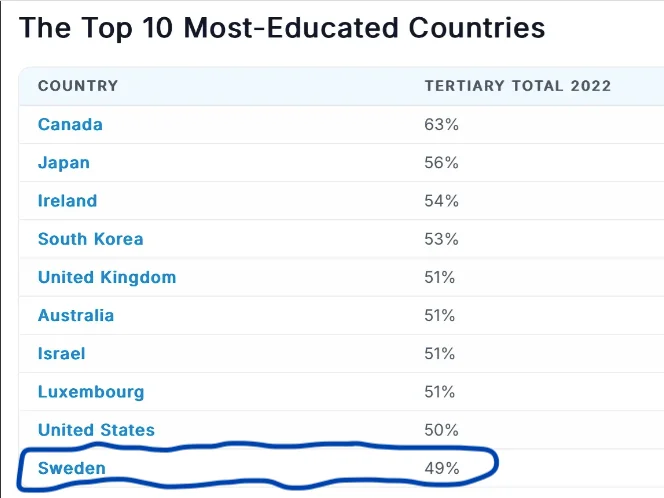The height and width of the screenshot is (498, 664).
Task: Select the South Korea link
Action: (x=90, y=239)
